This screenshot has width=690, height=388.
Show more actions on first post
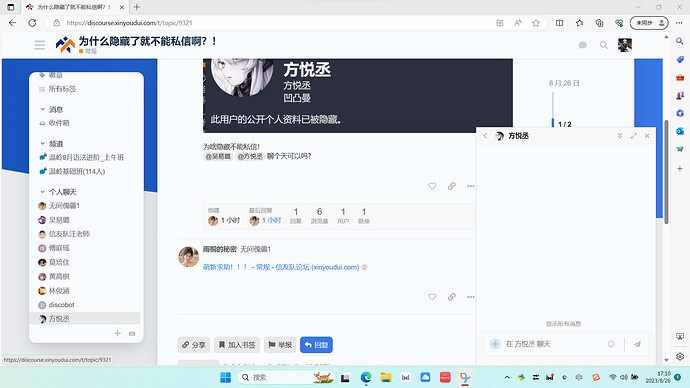(471, 186)
